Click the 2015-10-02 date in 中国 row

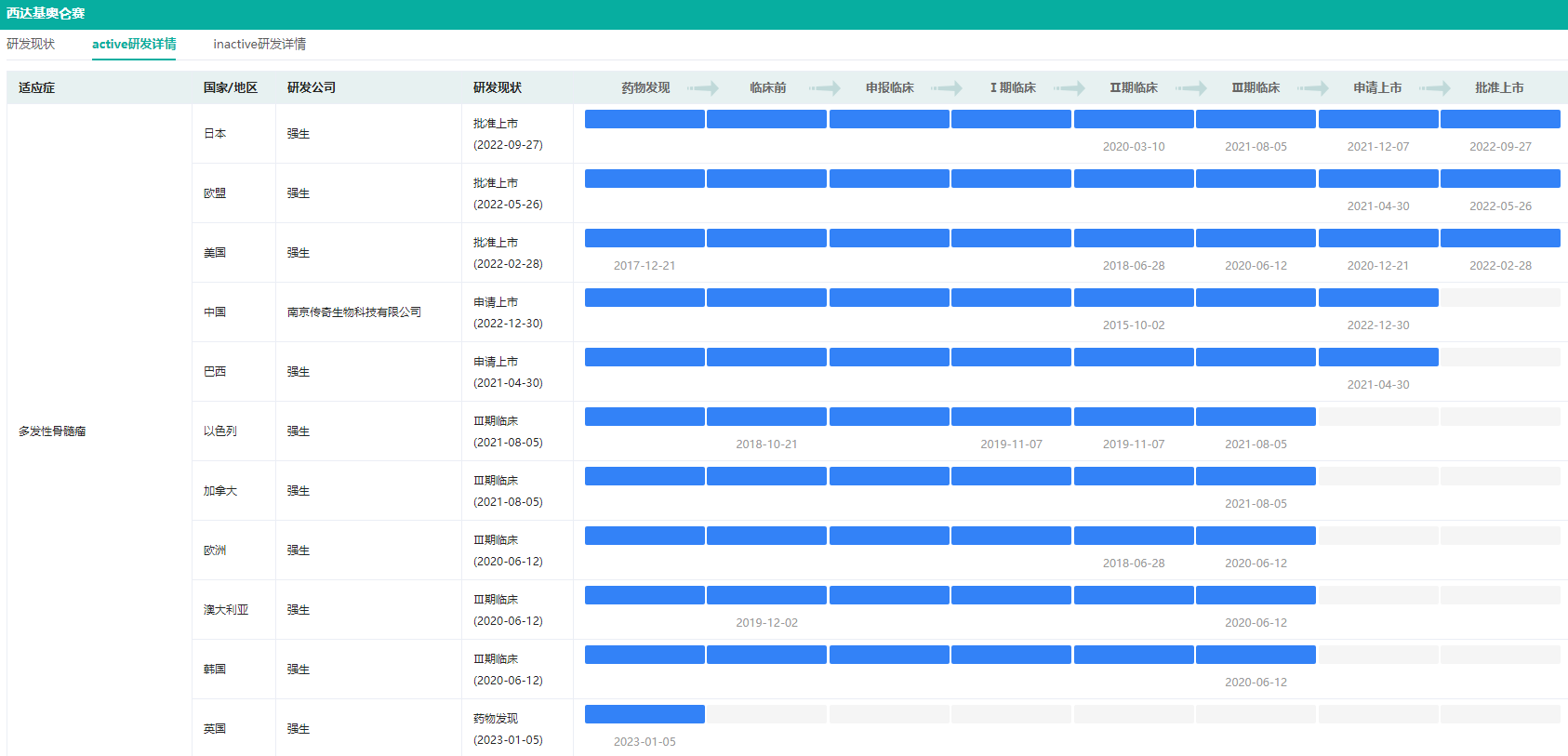(x=1134, y=325)
